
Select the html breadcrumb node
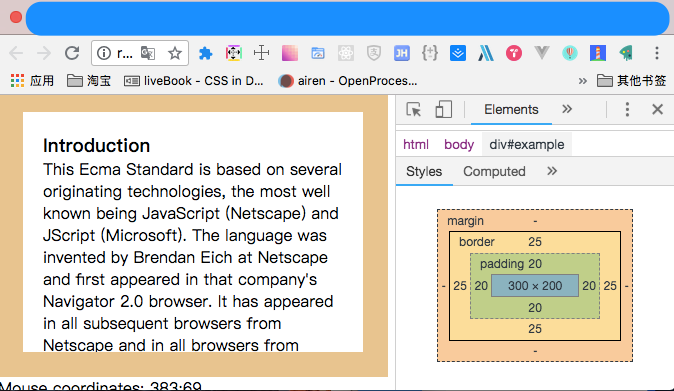click(416, 144)
